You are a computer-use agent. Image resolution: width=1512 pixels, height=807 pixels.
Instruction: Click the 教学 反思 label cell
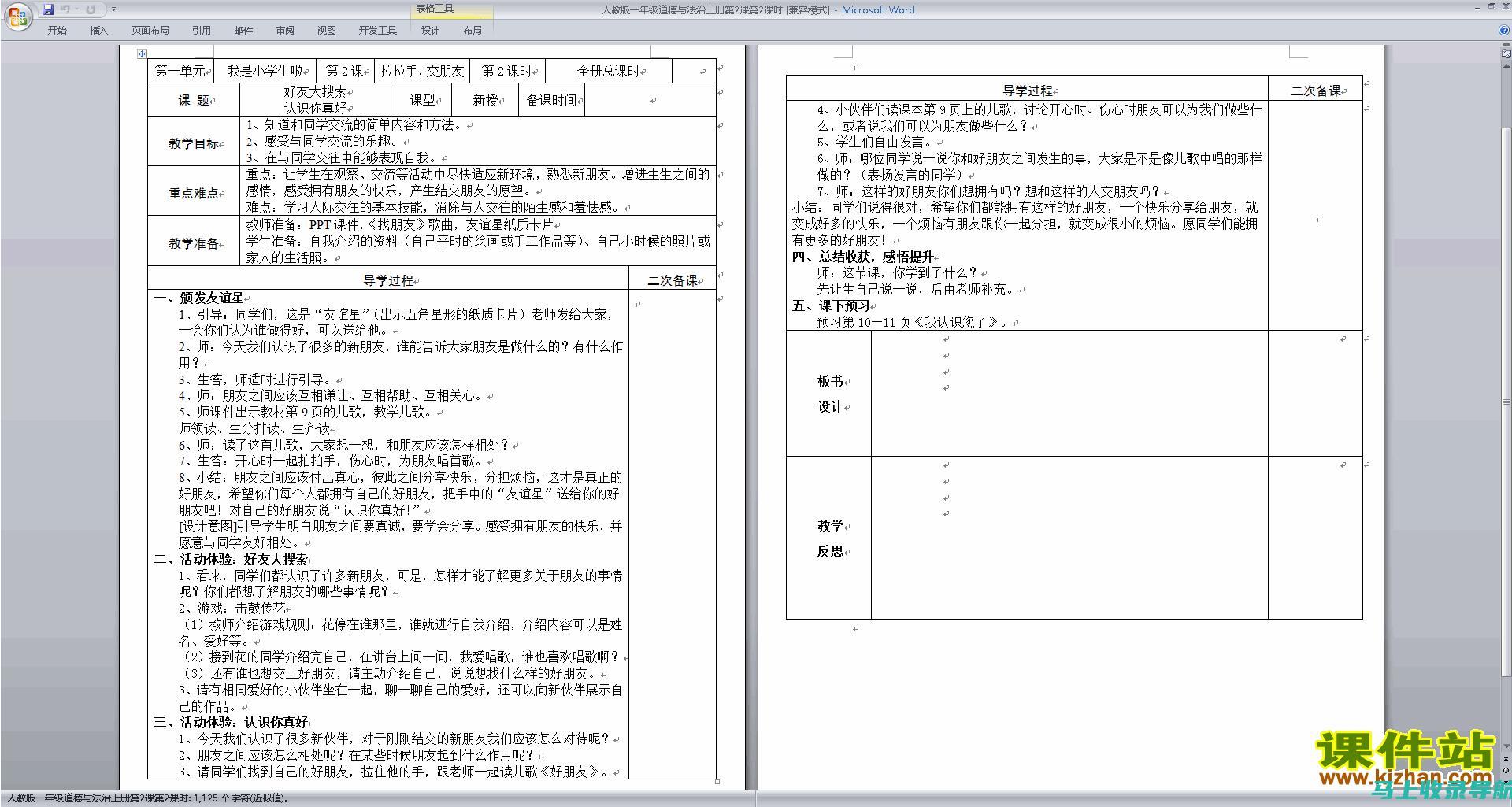pyautogui.click(x=829, y=538)
